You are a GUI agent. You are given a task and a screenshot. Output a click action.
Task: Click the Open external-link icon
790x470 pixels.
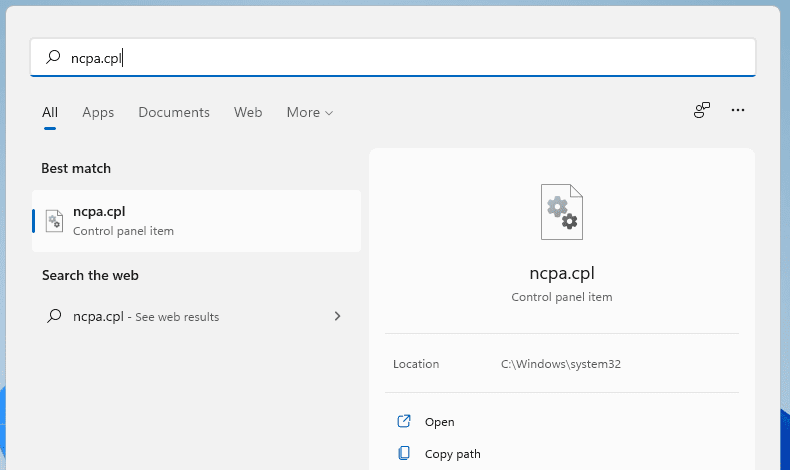coord(404,421)
